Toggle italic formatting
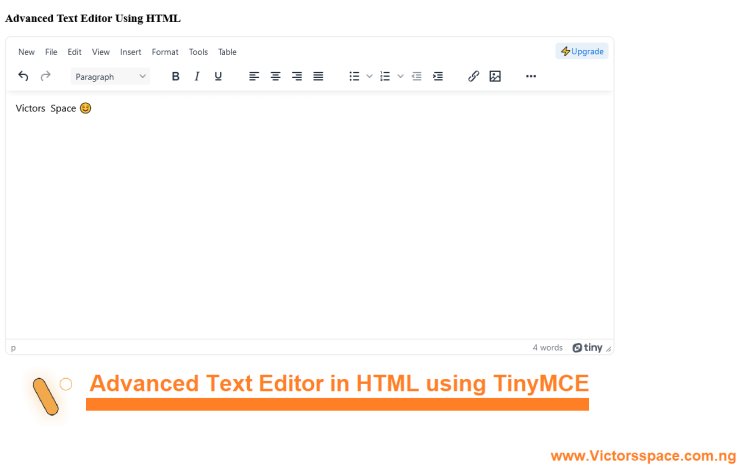Screen dimensions: 750x468 click(197, 76)
